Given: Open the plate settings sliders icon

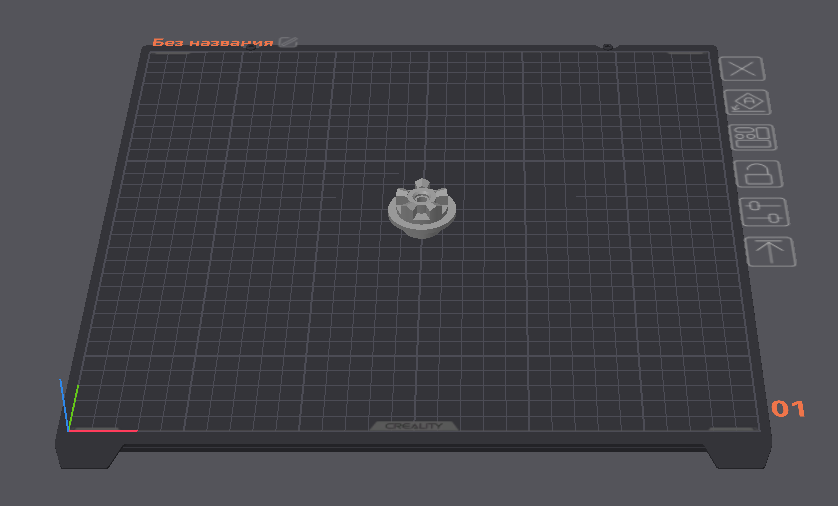Looking at the screenshot, I should click(765, 212).
